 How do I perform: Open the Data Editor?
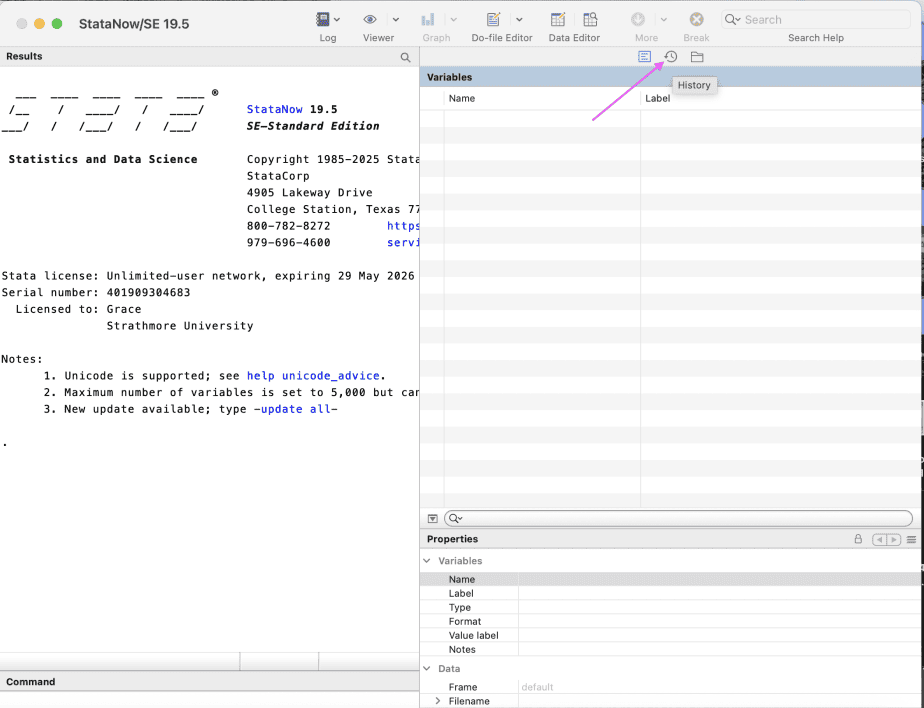[558, 20]
